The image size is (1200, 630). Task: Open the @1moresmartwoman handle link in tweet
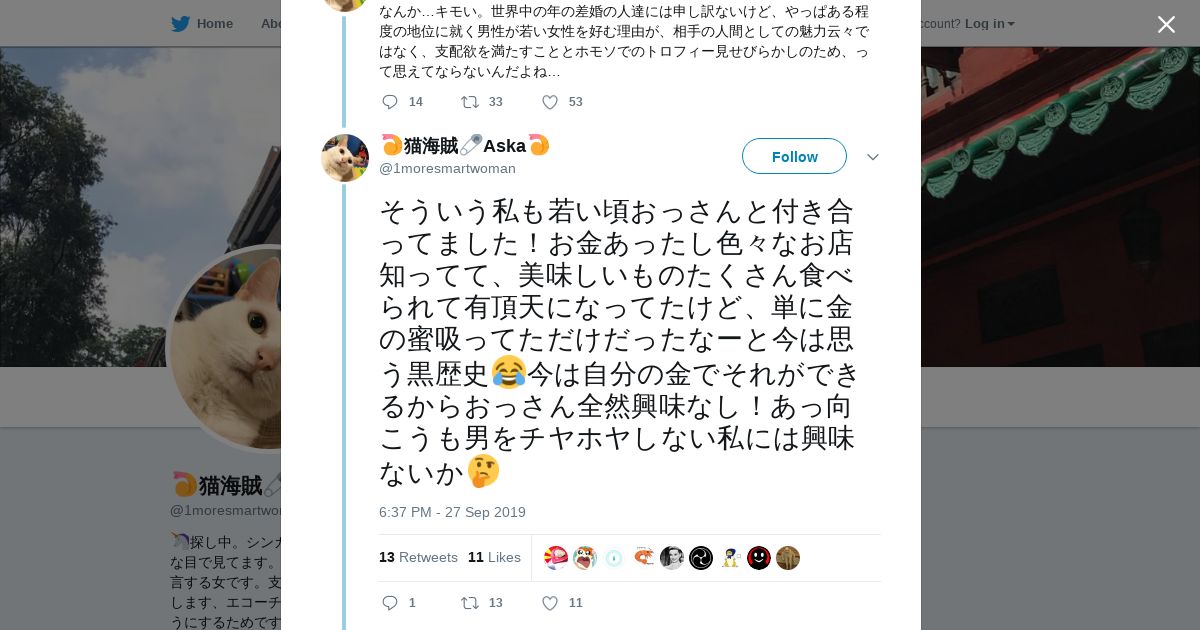pyautogui.click(x=447, y=168)
